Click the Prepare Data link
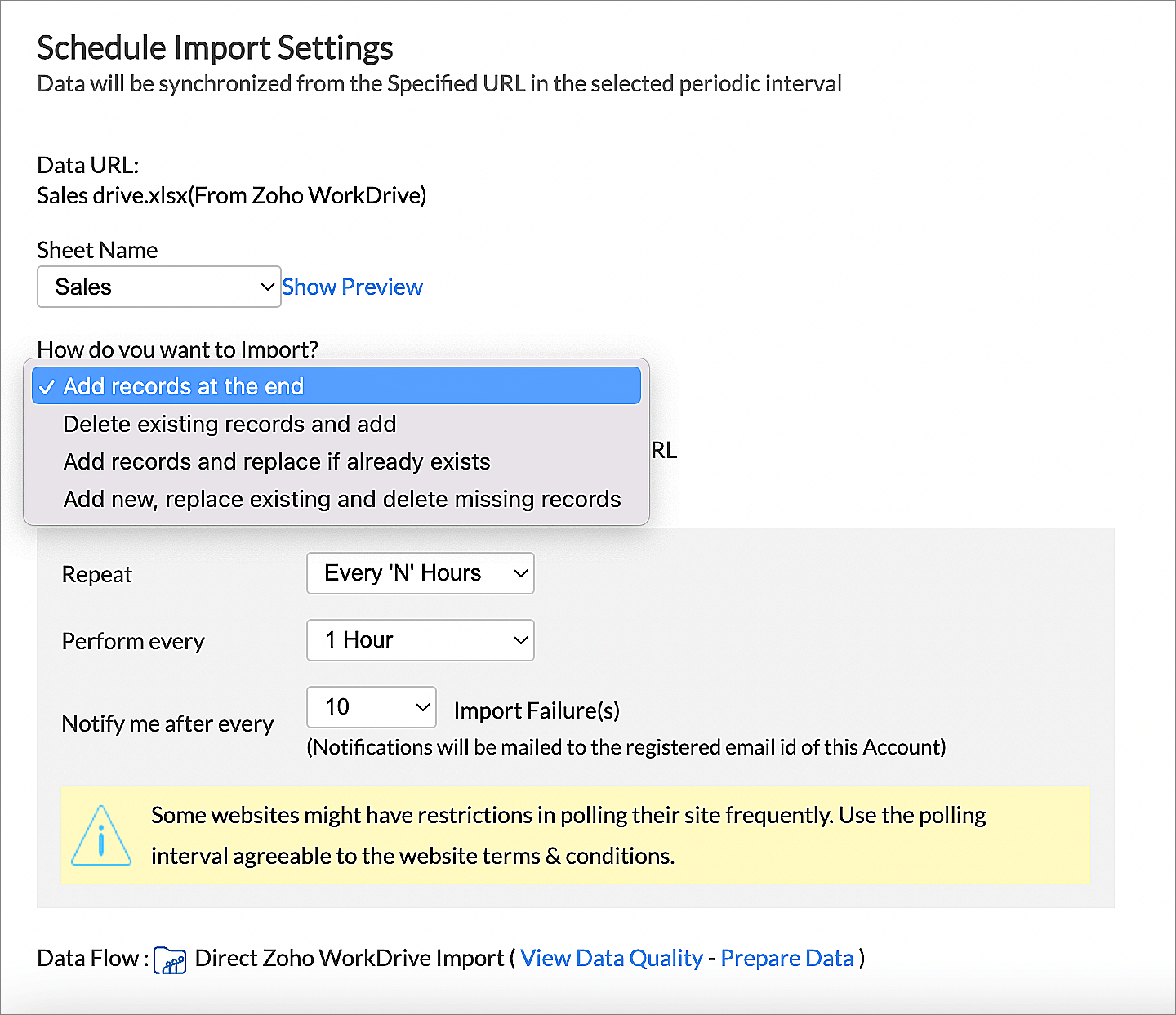Viewport: 1176px width, 1015px height. [x=786, y=958]
